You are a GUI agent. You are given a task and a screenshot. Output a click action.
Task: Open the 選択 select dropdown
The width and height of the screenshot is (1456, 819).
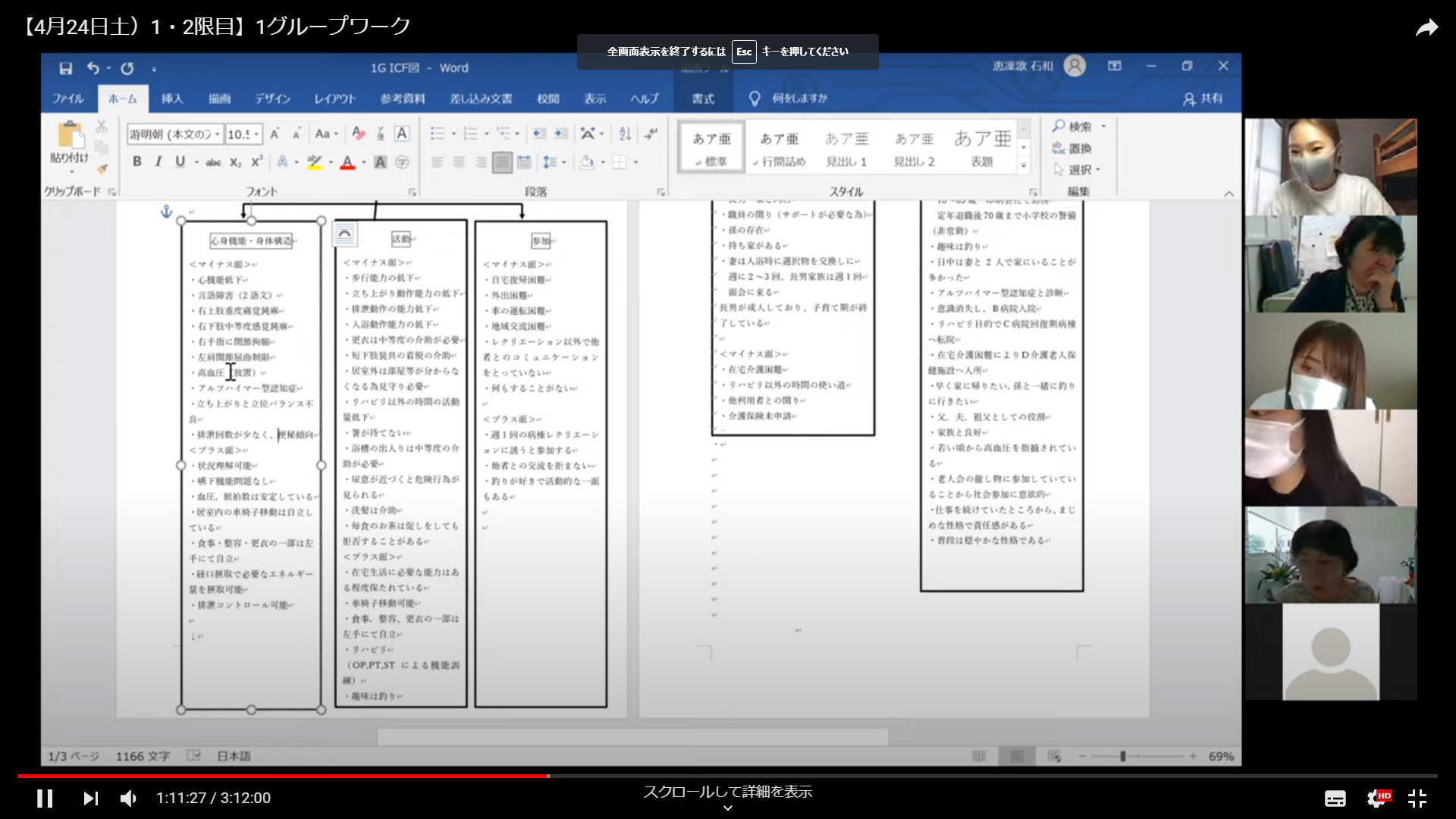tap(1077, 170)
